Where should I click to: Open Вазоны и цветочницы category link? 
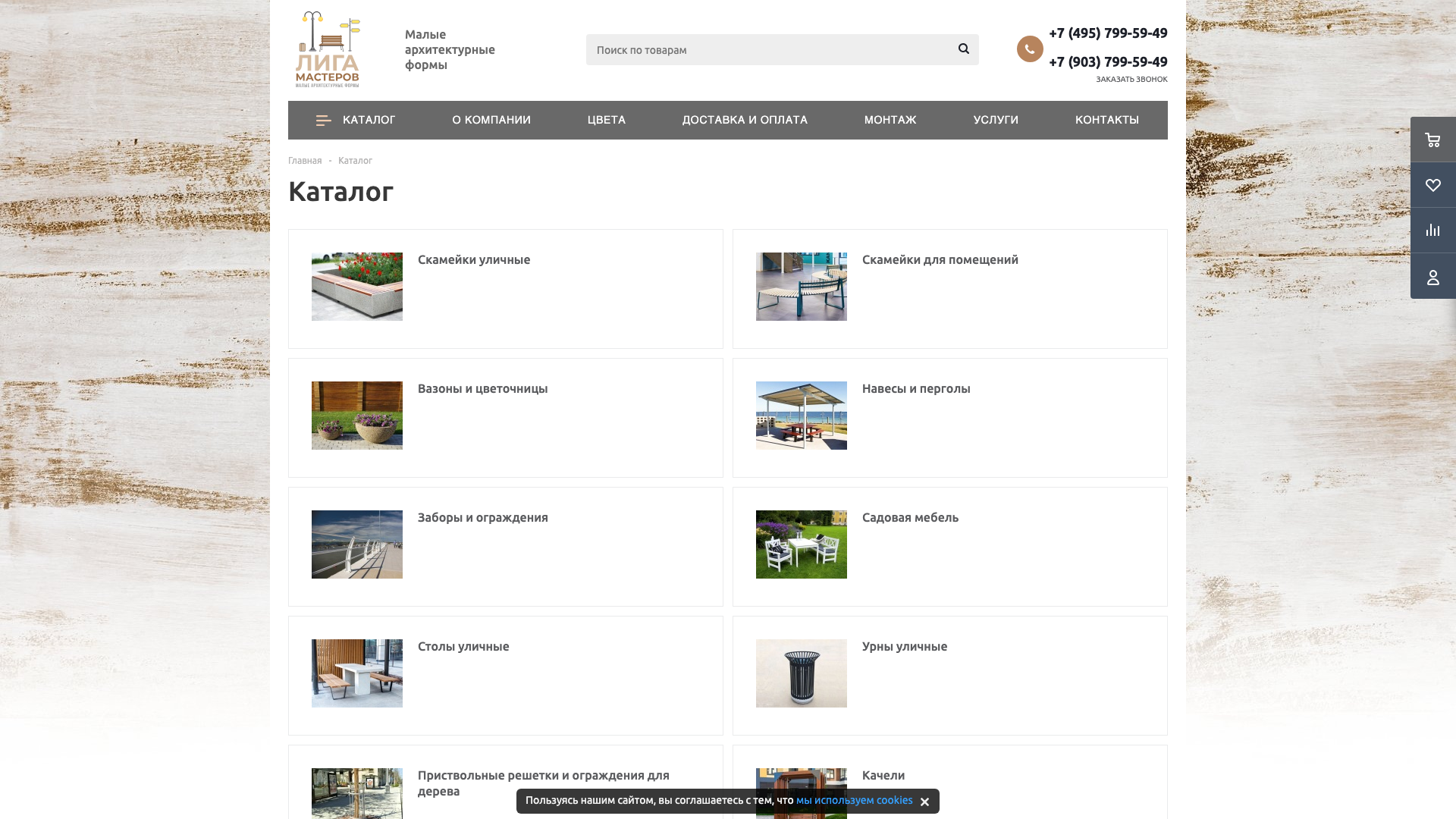click(x=483, y=389)
